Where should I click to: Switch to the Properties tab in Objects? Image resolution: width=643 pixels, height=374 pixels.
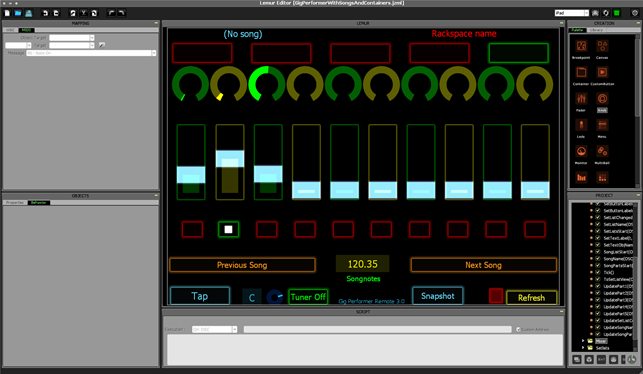click(x=15, y=203)
